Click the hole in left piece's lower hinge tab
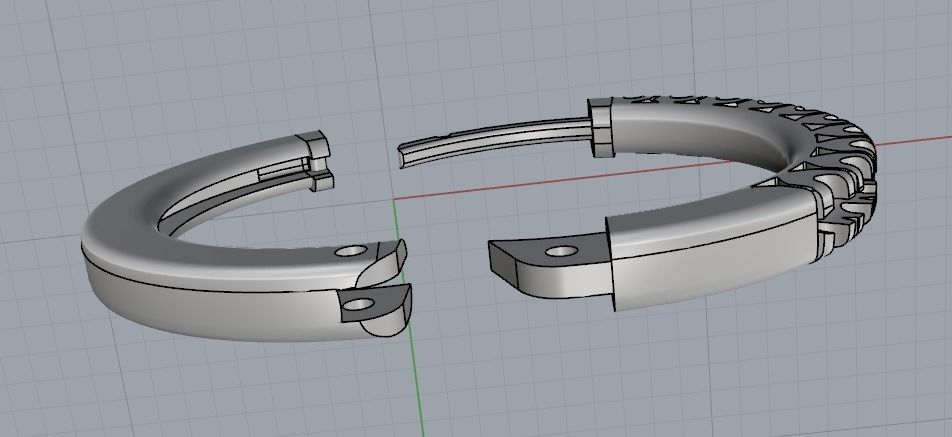Image resolution: width=952 pixels, height=437 pixels. 358,303
